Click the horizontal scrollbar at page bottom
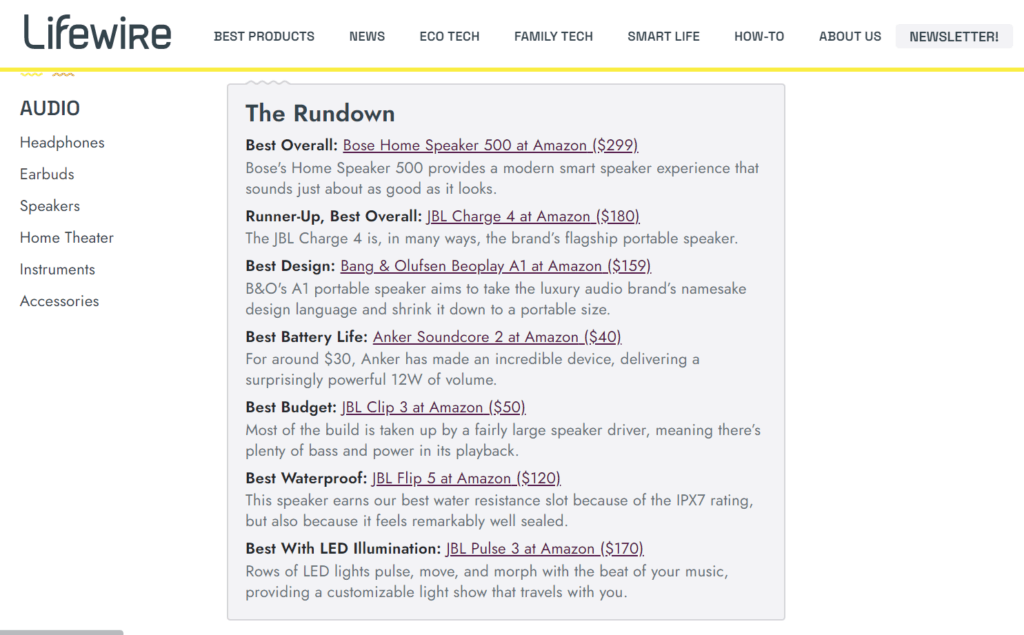1024x635 pixels. click(x=61, y=632)
